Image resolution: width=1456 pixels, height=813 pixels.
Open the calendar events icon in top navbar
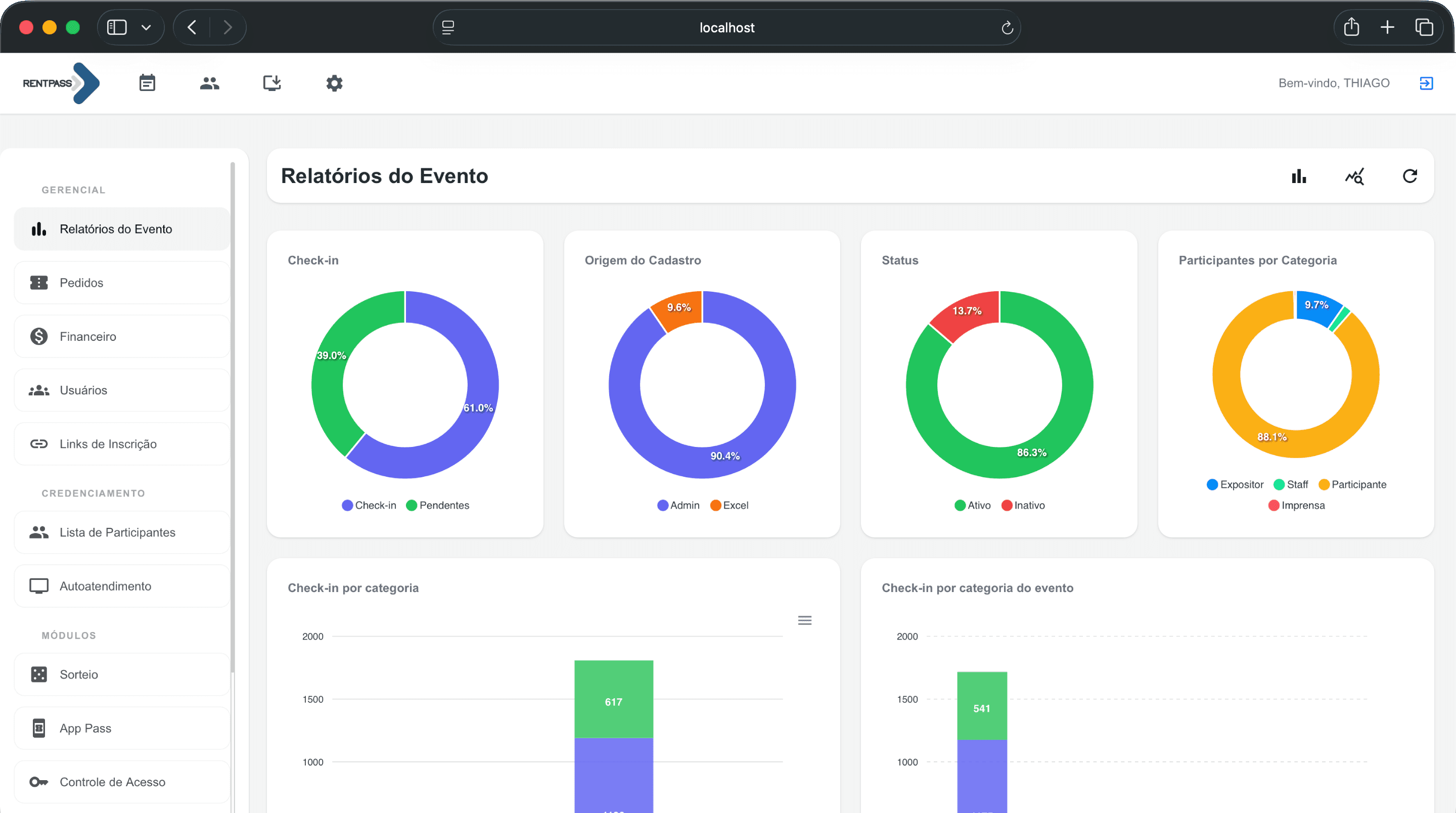tap(147, 83)
